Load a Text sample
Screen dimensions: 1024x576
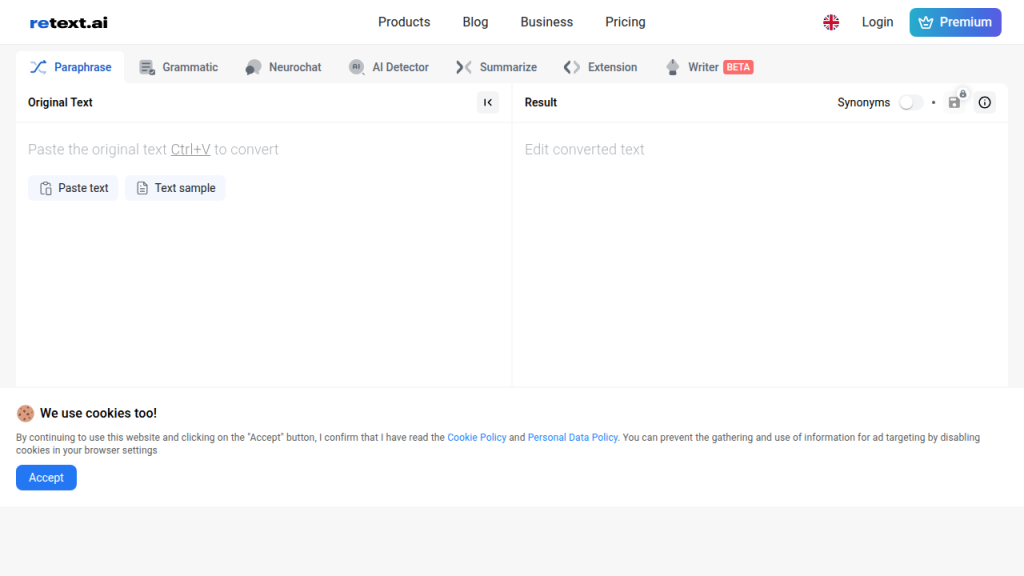175,188
